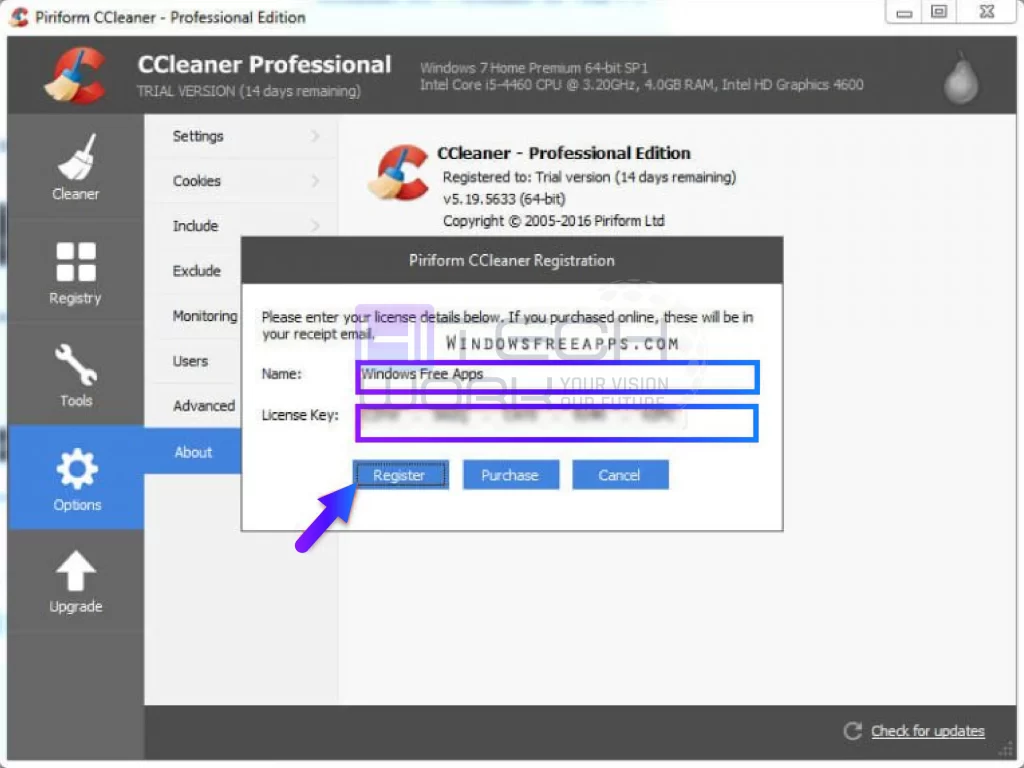The width and height of the screenshot is (1024, 768).
Task: Select the About options page
Action: coord(193,452)
